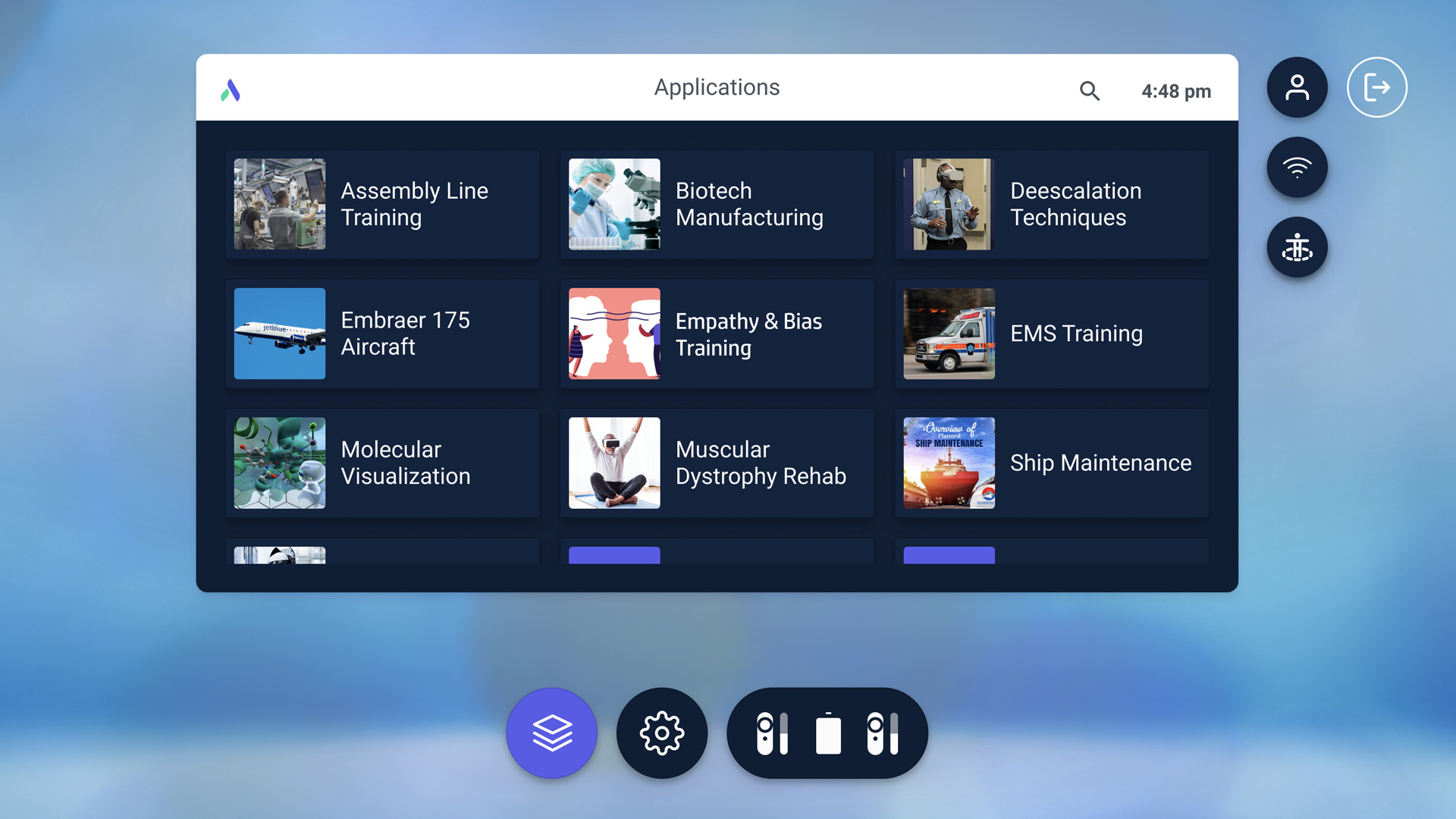Click the guardian boundary person icon
The height and width of the screenshot is (819, 1456).
(x=1297, y=247)
